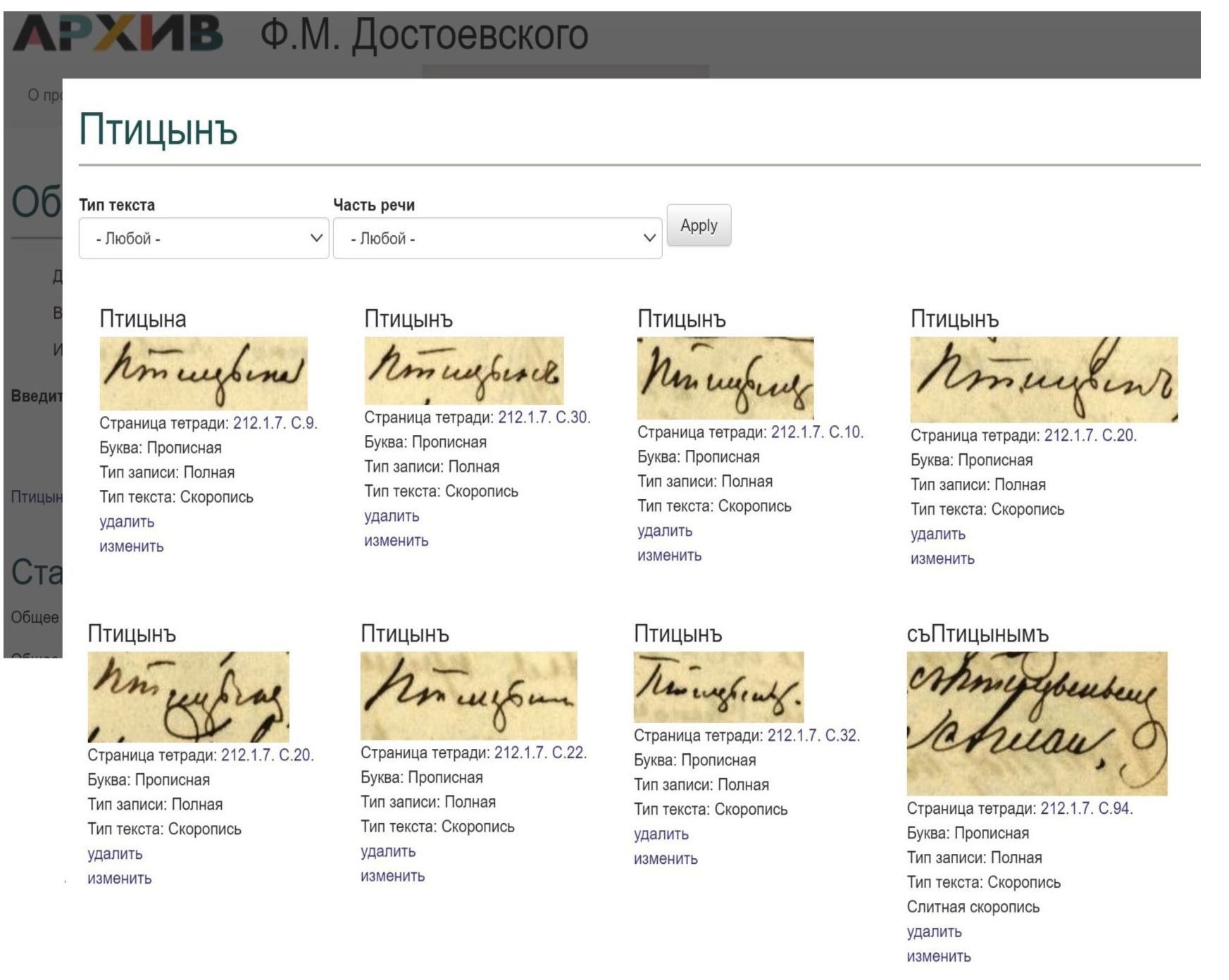The width and height of the screenshot is (1229, 980).
Task: Click the Часть речи label
Action: coord(374,205)
